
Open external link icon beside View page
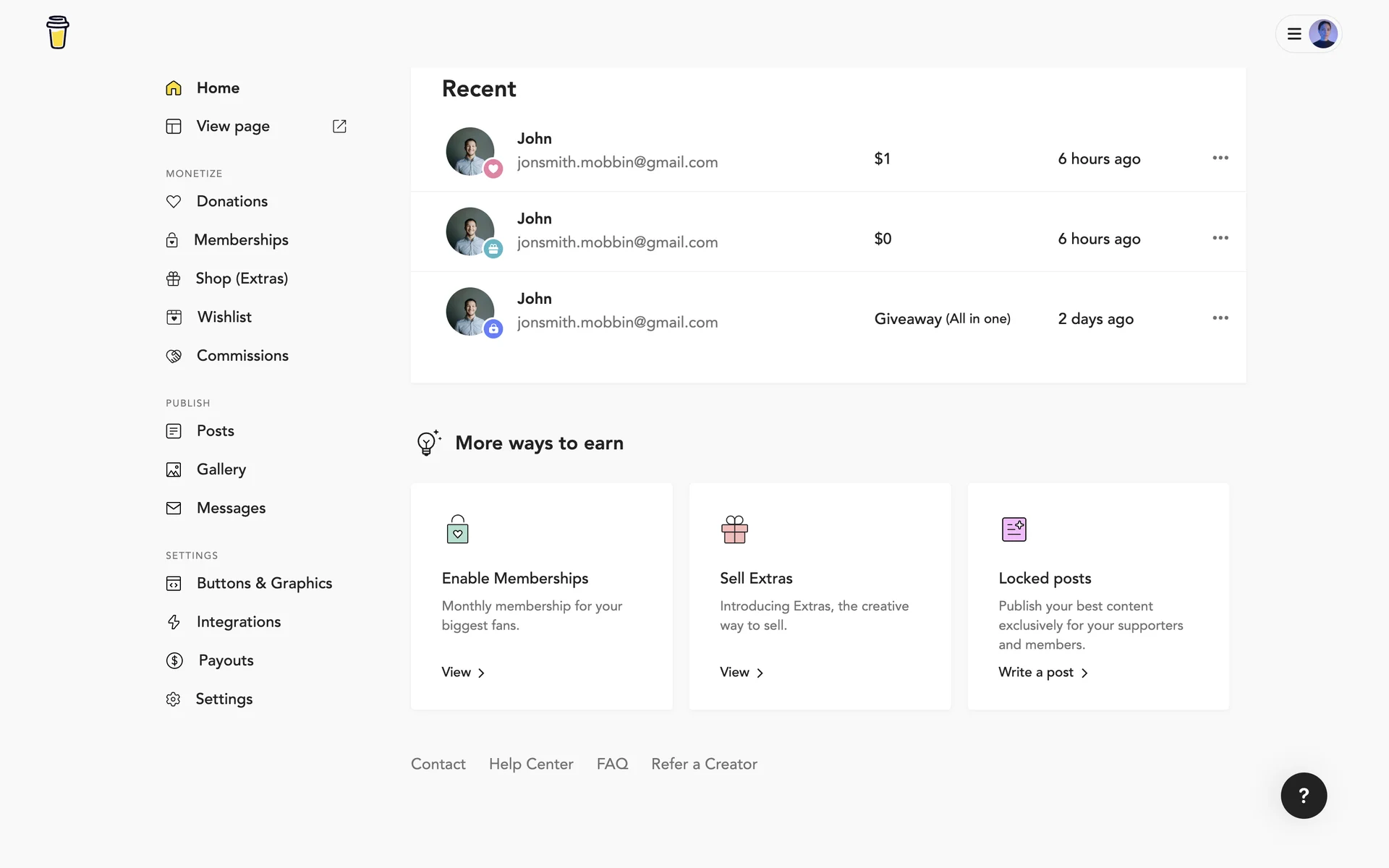click(339, 127)
